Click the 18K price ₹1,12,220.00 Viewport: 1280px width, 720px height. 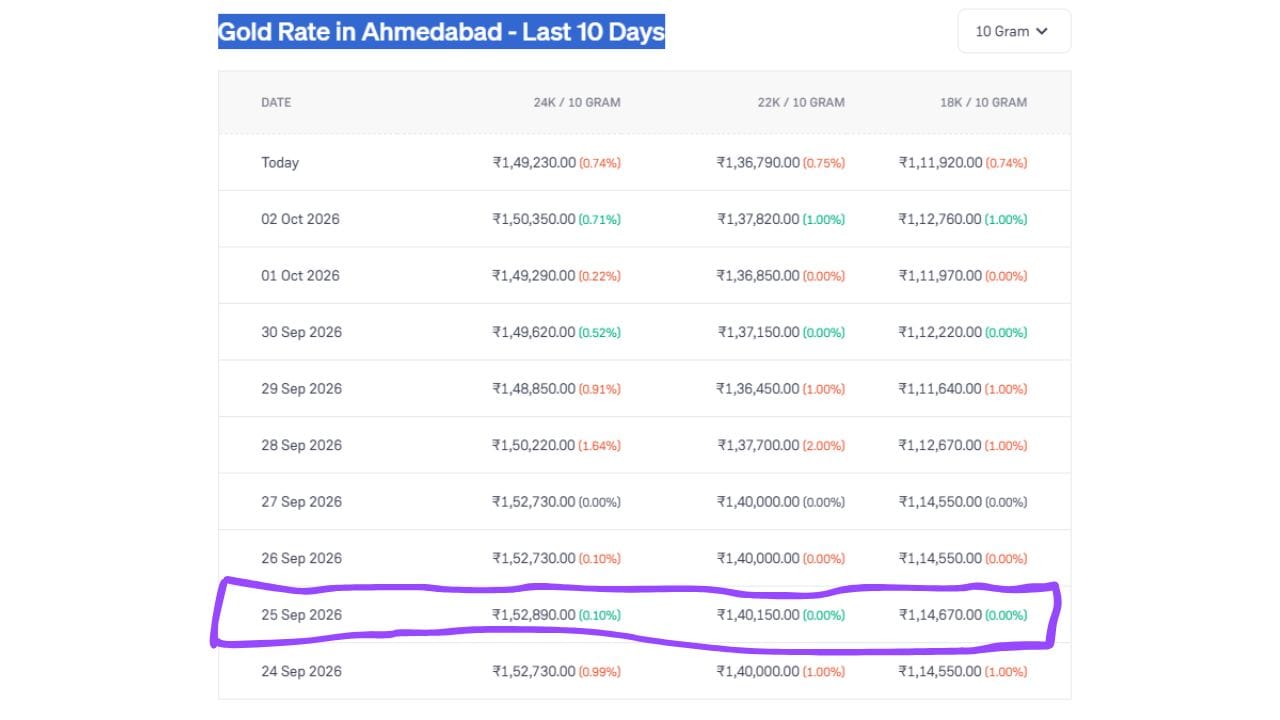tap(941, 332)
